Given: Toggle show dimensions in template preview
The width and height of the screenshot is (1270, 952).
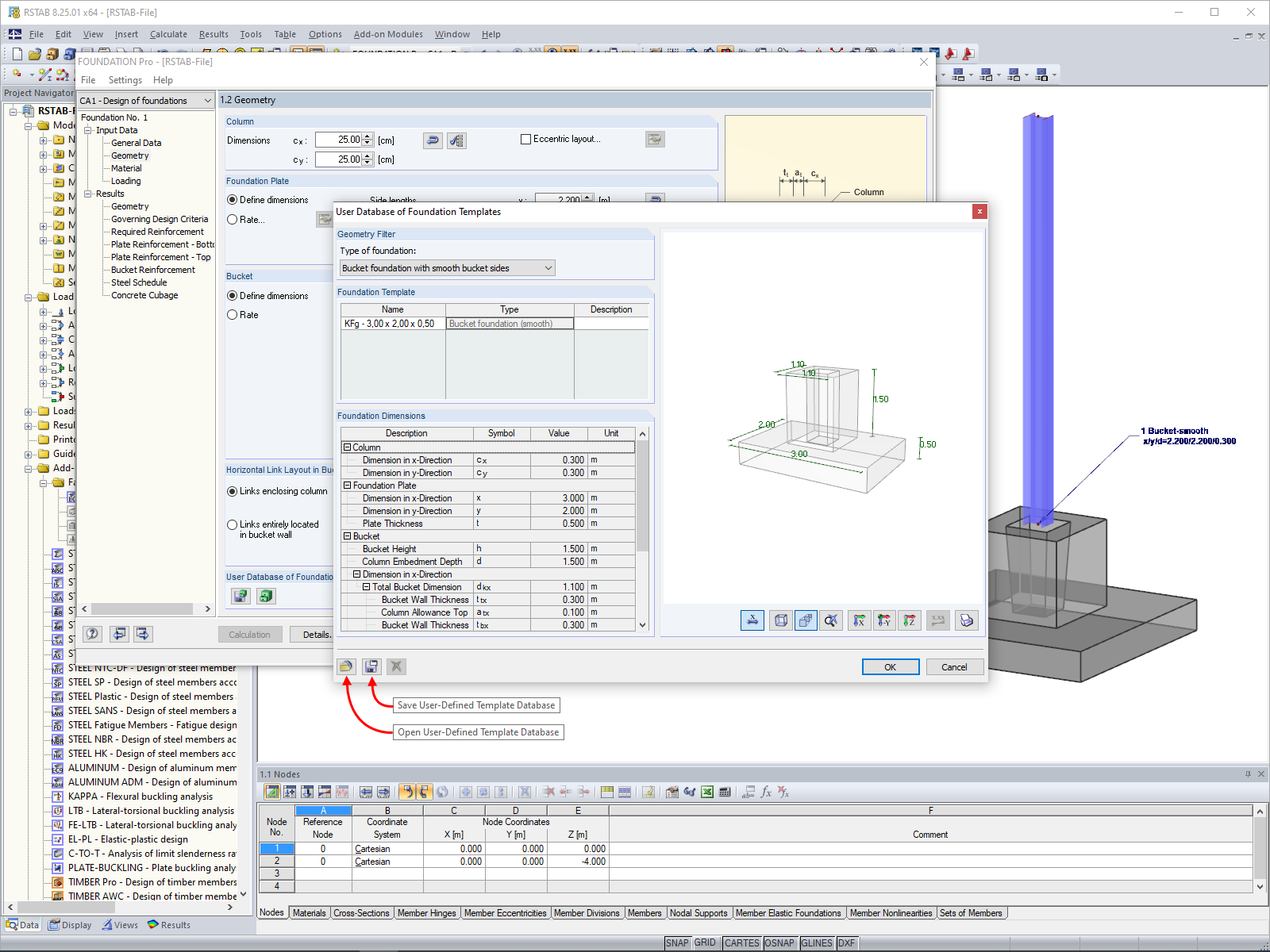Looking at the screenshot, I should click(x=752, y=620).
